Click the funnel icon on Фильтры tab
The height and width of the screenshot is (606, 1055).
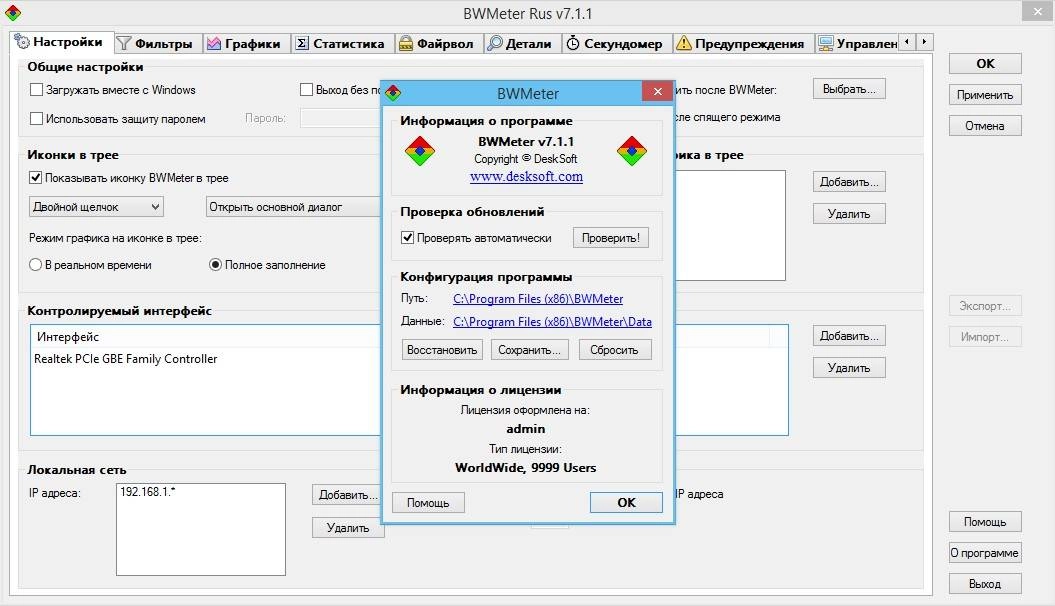(124, 44)
